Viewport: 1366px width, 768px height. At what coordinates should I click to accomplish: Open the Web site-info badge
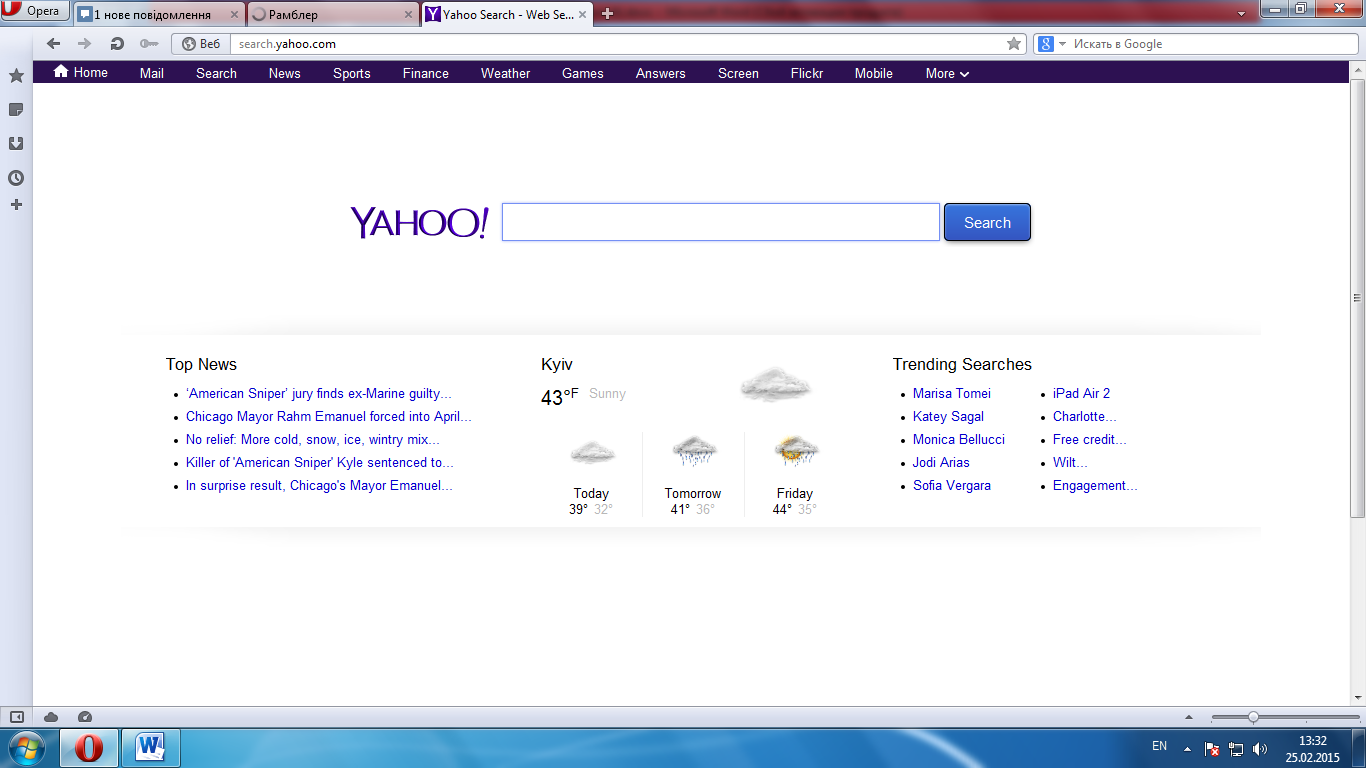[201, 44]
